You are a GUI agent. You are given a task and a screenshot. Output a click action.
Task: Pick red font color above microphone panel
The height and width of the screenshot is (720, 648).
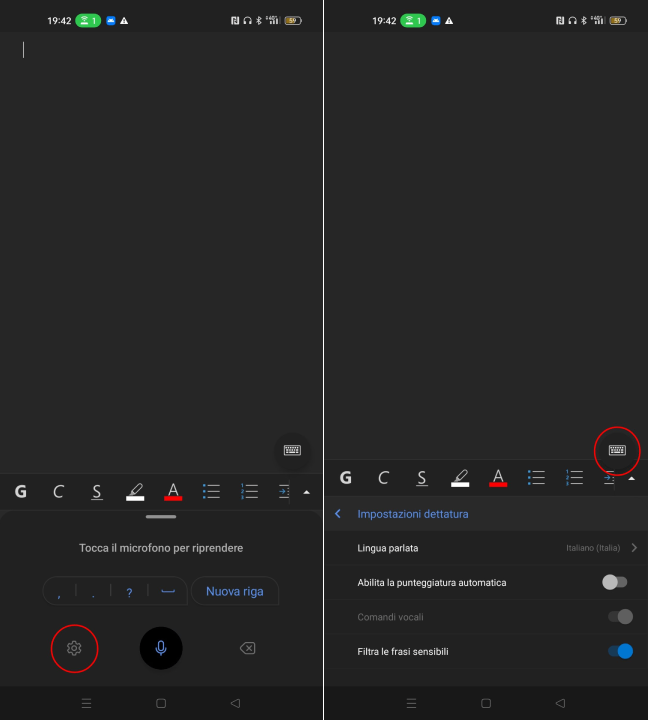[173, 491]
